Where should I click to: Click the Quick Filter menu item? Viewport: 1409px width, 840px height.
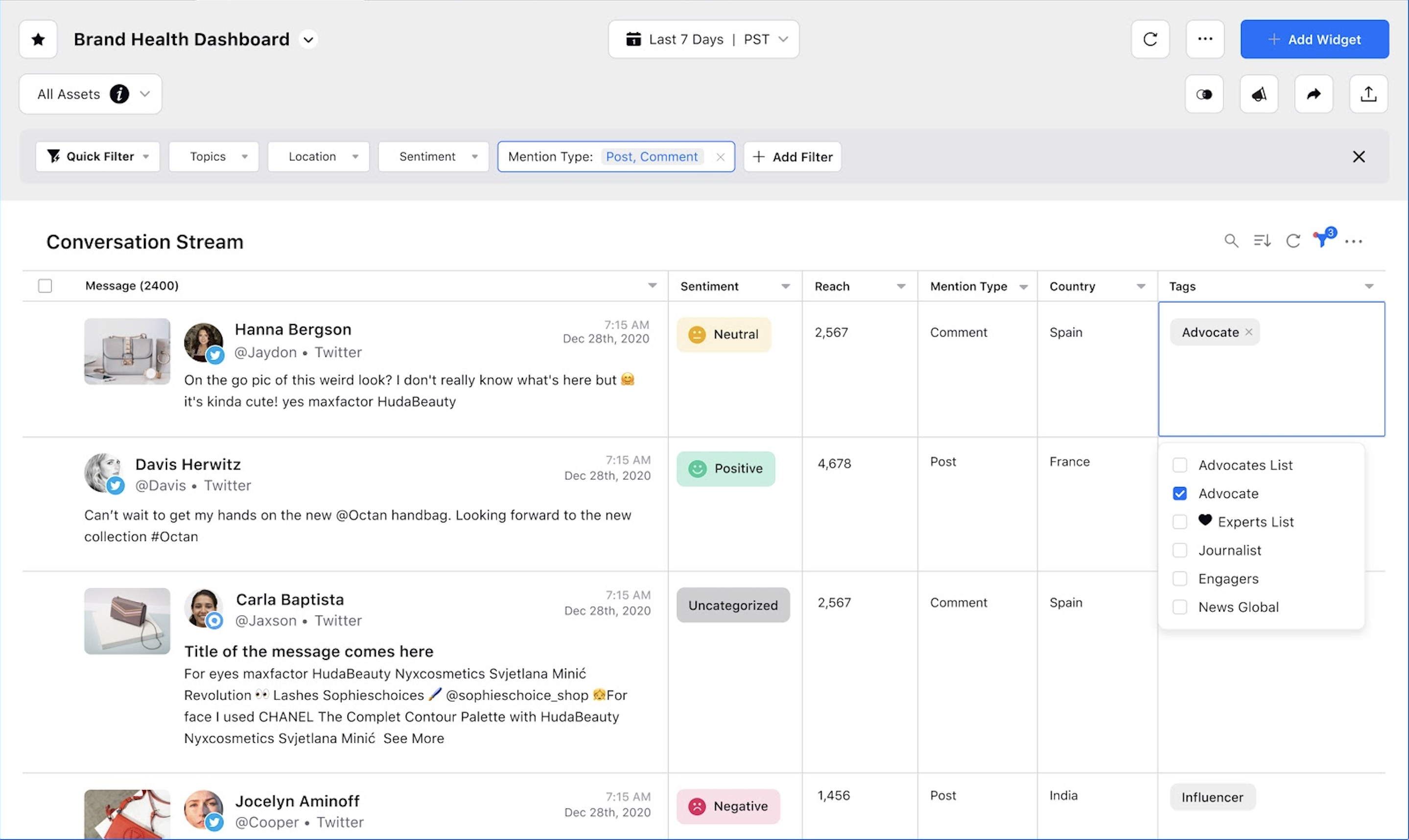coord(97,156)
